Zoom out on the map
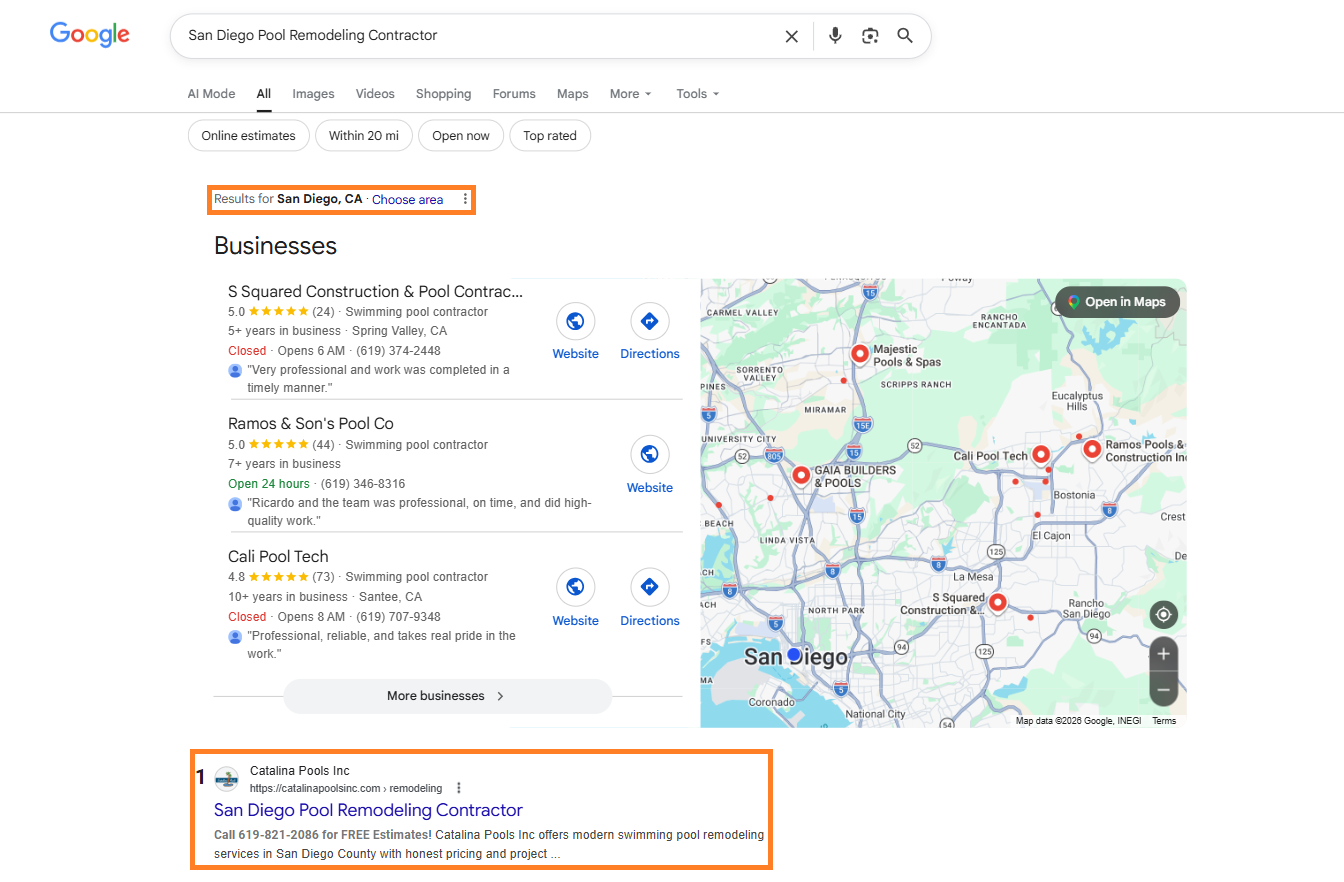 click(1163, 690)
